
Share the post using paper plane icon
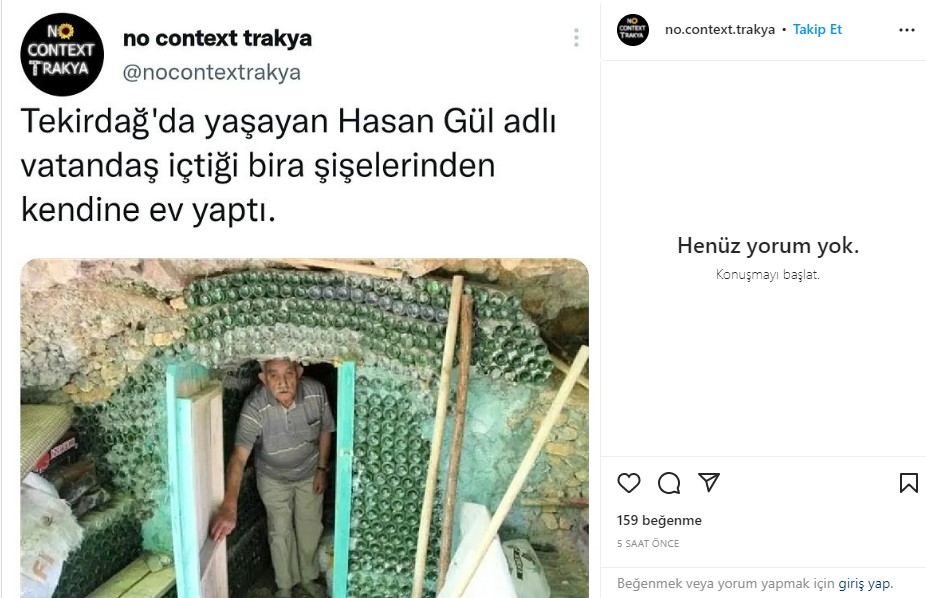[x=709, y=482]
